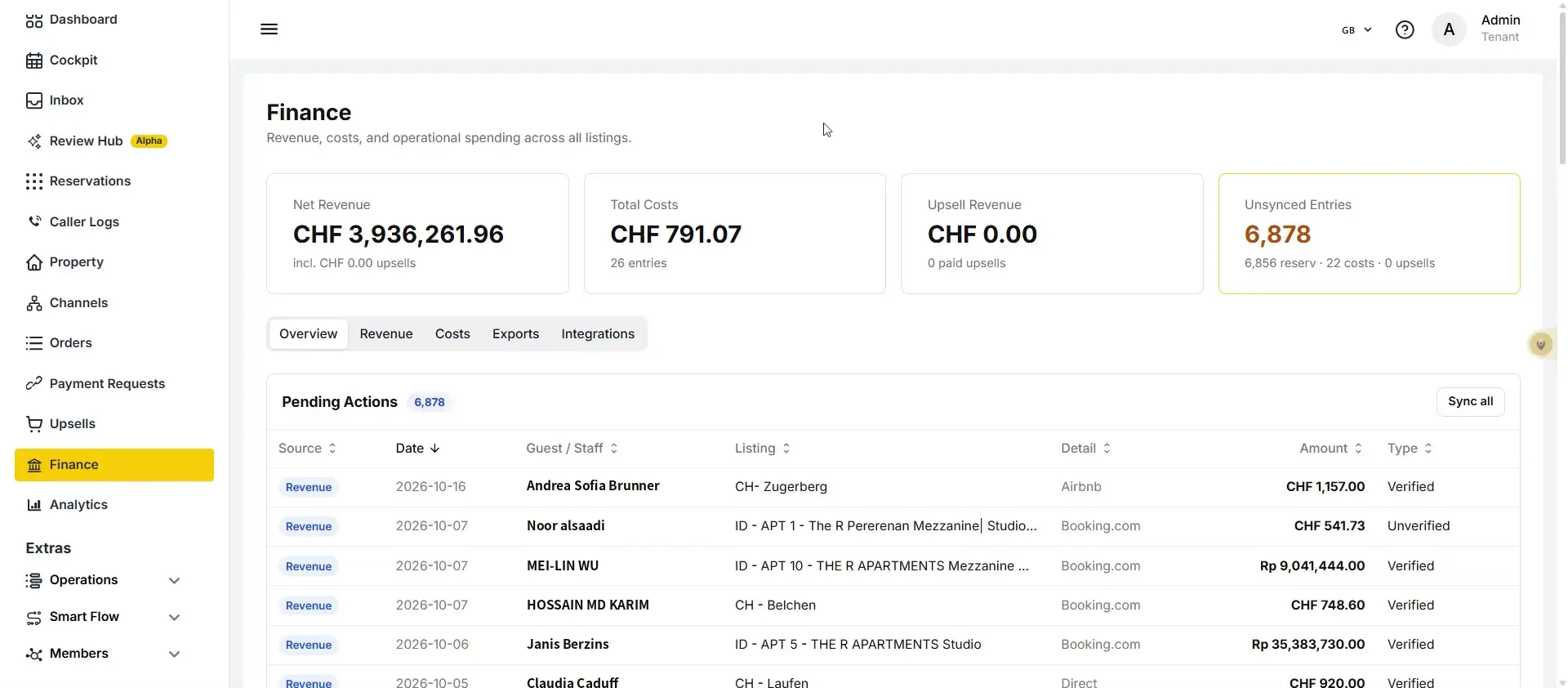Switch to the Revenue tab
Viewport: 1568px width, 688px height.
coord(386,334)
